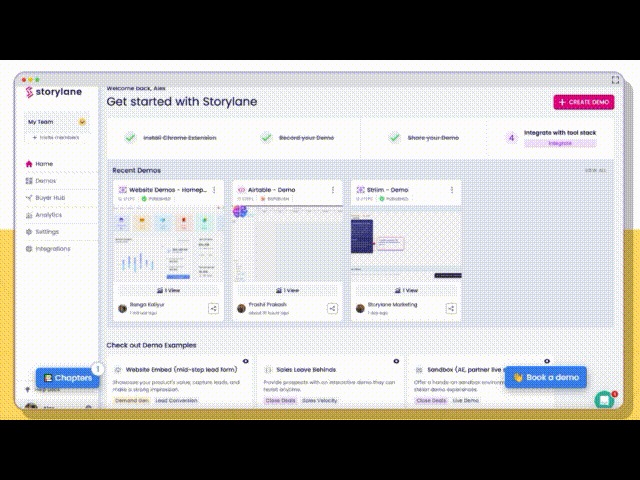
Task: Click the Analytics chart icon
Action: point(29,215)
